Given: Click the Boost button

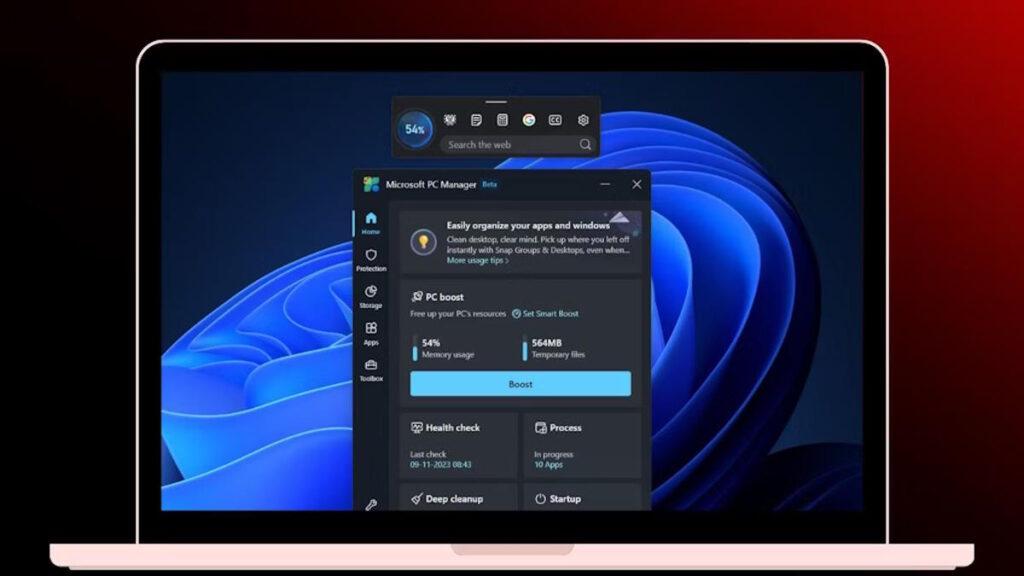Looking at the screenshot, I should pos(520,384).
